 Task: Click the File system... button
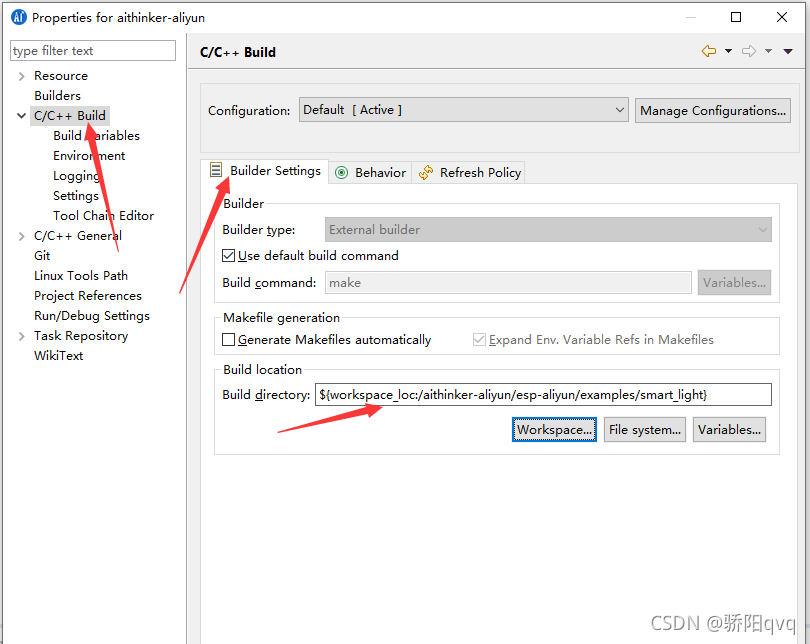coord(645,430)
